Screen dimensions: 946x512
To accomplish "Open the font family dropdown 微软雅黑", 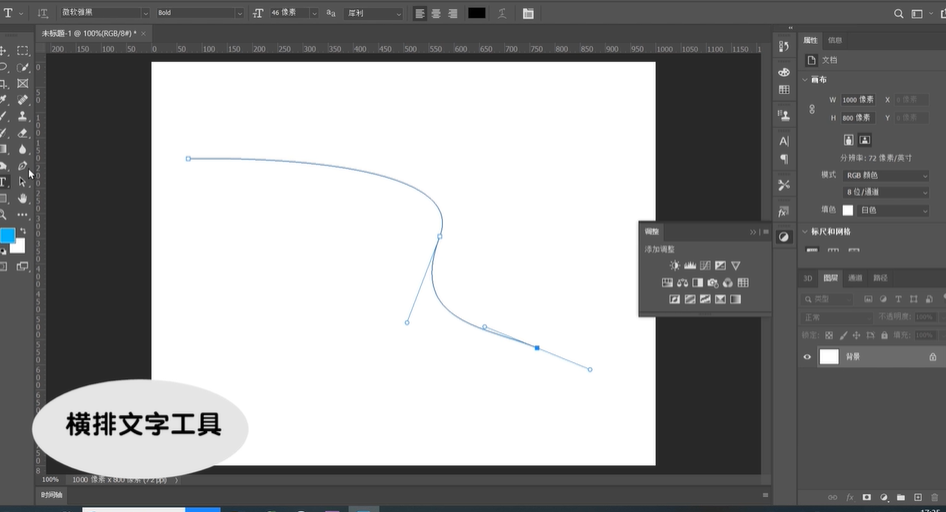I will (104, 13).
